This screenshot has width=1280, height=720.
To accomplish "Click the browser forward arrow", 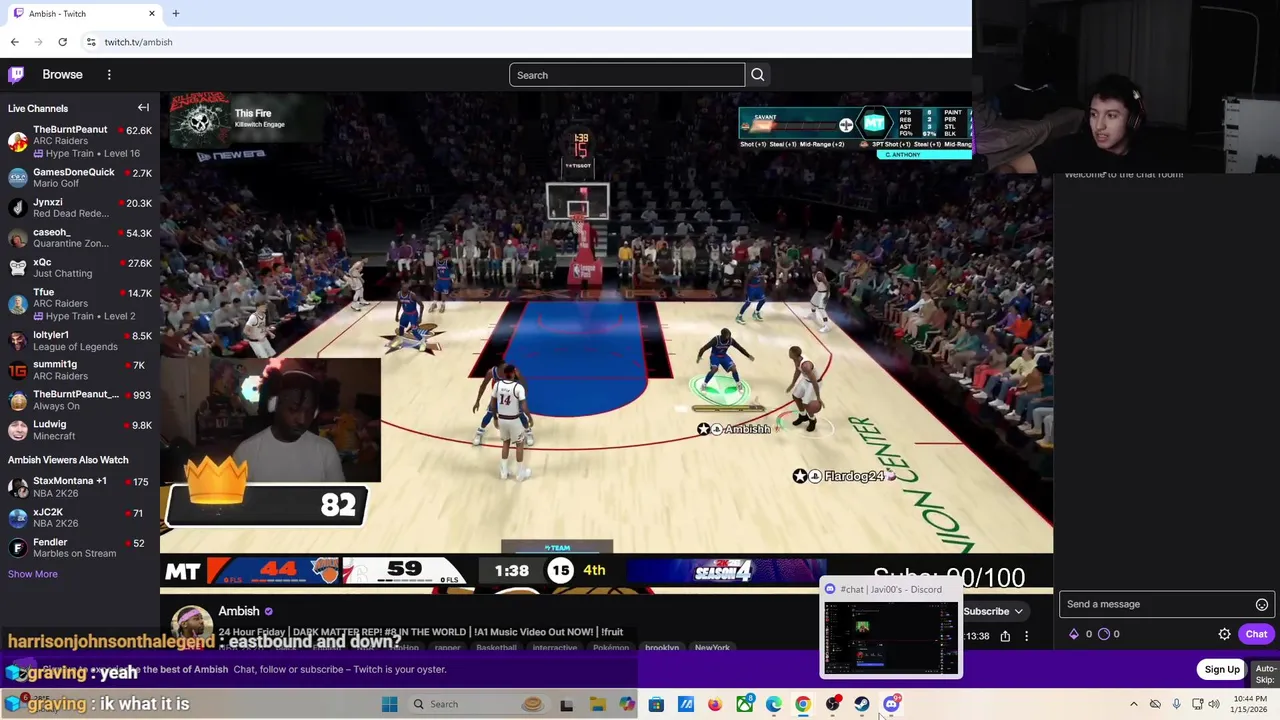I will (38, 42).
